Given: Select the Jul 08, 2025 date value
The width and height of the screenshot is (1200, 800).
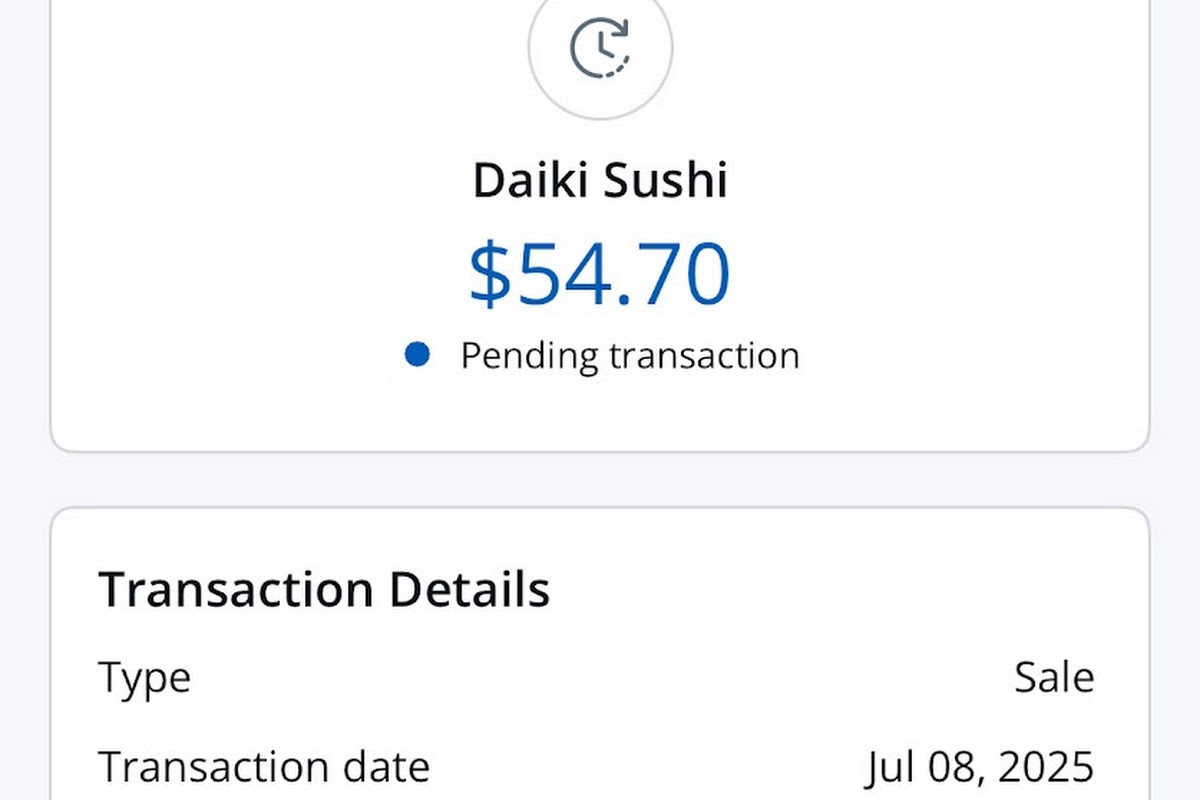Looking at the screenshot, I should [x=980, y=768].
